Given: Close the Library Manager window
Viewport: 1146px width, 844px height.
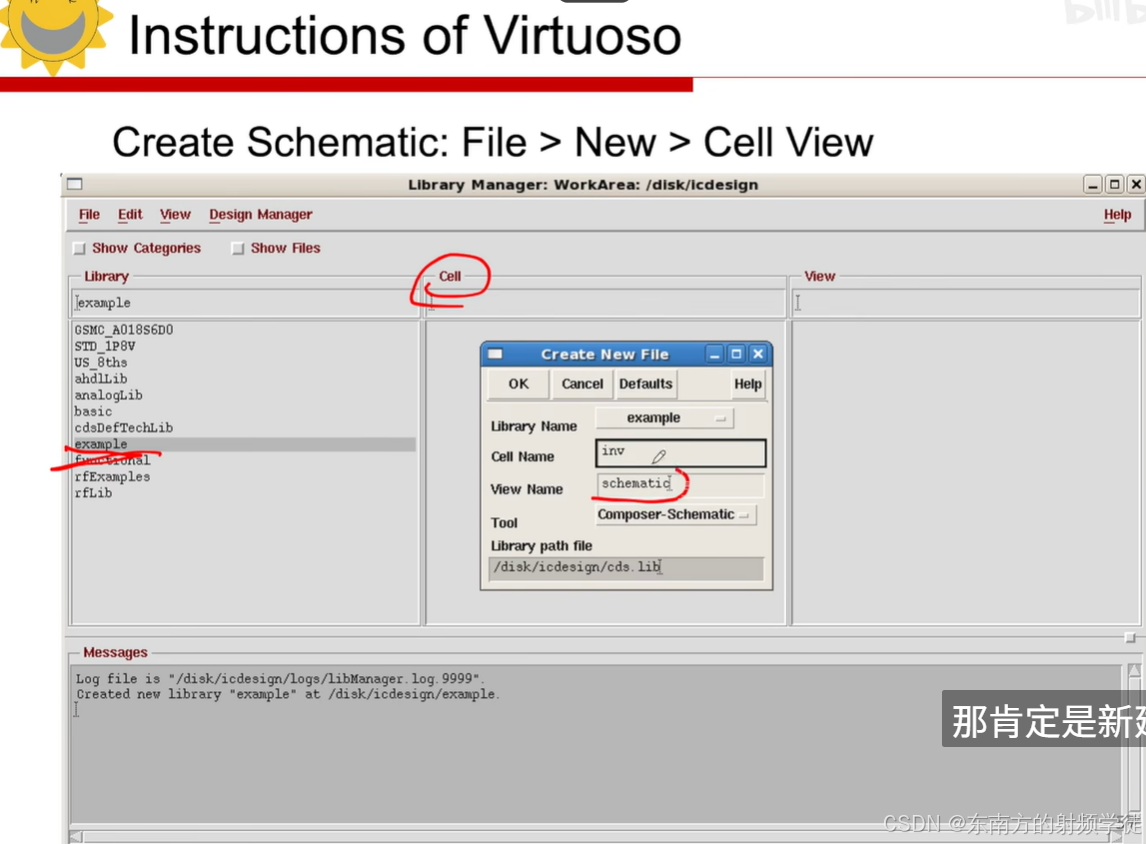Looking at the screenshot, I should [1136, 184].
